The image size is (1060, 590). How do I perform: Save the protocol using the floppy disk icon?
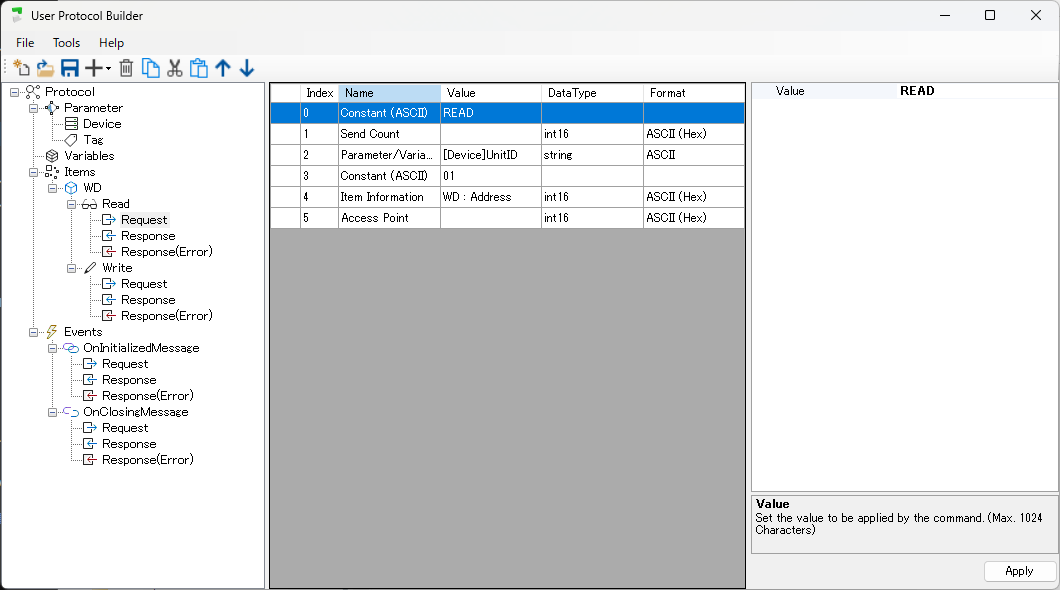70,68
